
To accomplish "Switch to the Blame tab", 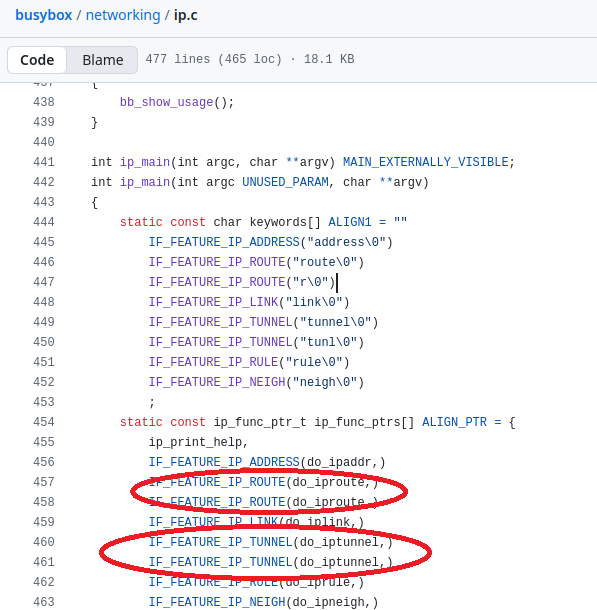I will coord(103,60).
